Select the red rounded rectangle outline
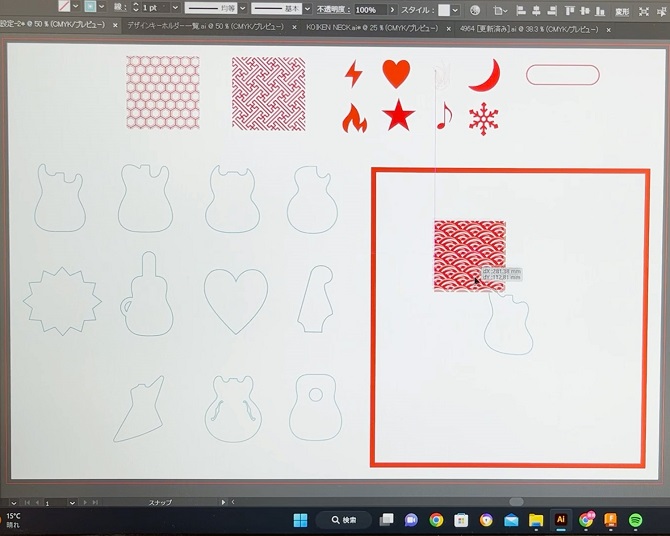 (563, 75)
